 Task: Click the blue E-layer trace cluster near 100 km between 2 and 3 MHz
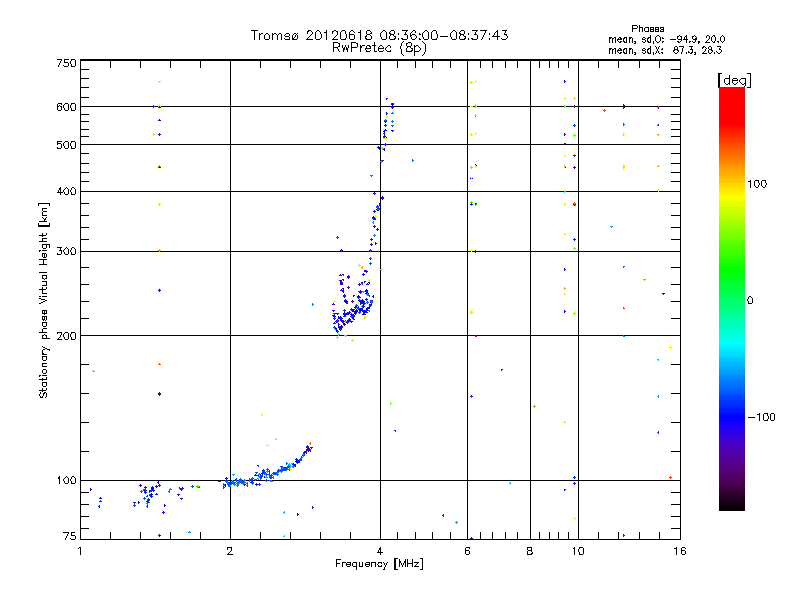tap(267, 468)
